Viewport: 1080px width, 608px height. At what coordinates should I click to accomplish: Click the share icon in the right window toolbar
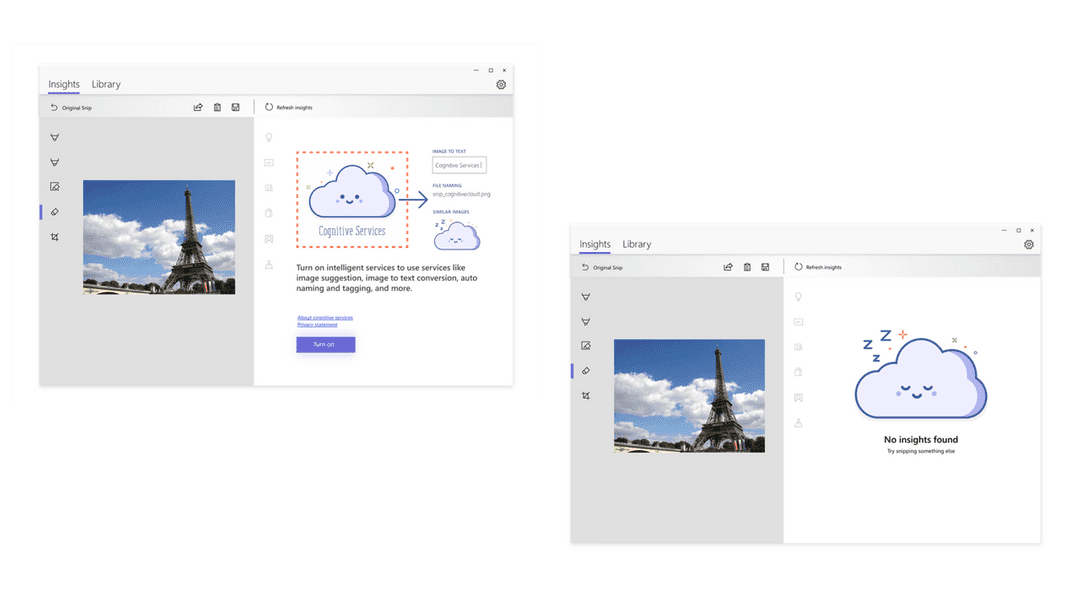tap(728, 267)
